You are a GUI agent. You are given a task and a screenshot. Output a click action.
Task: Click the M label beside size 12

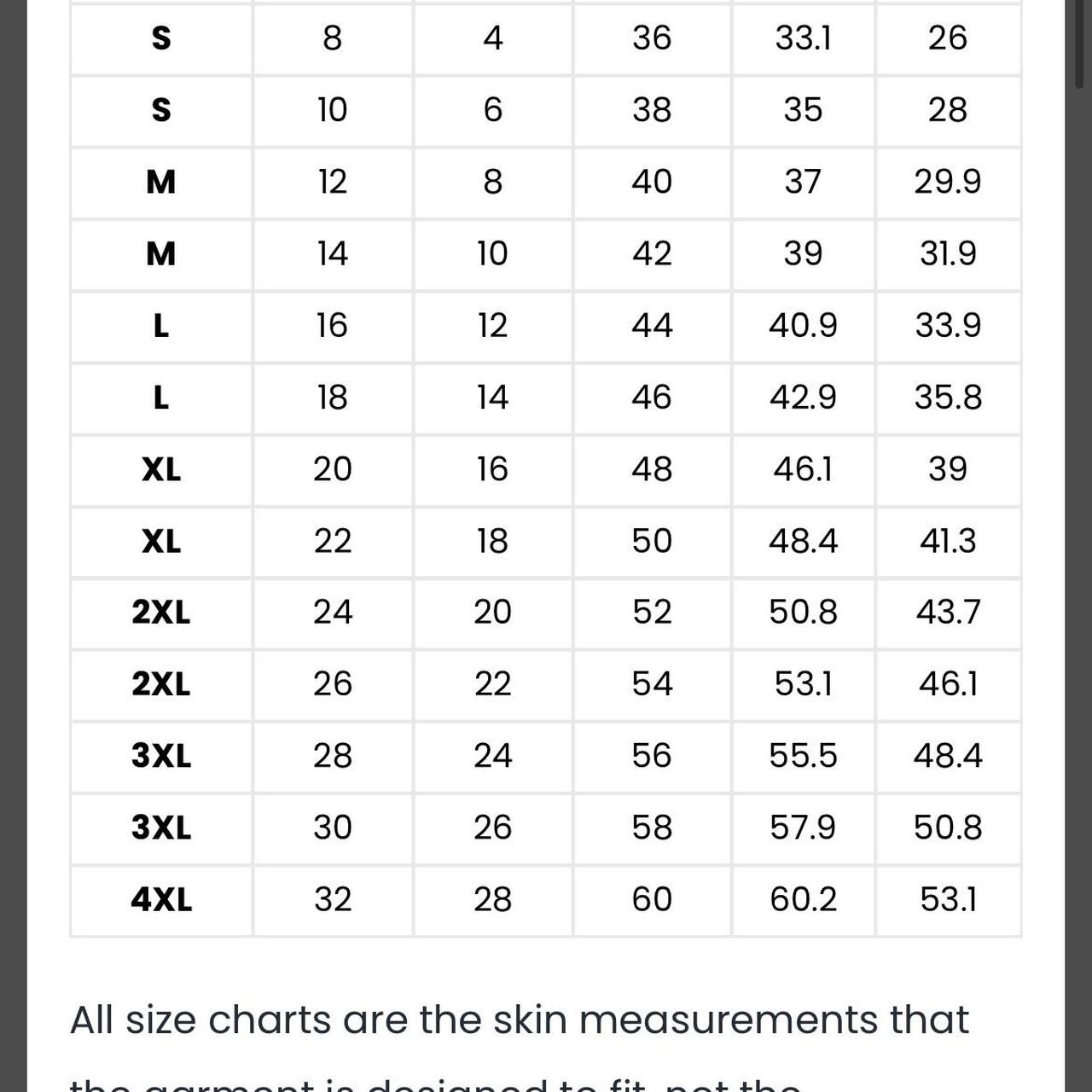click(x=161, y=182)
